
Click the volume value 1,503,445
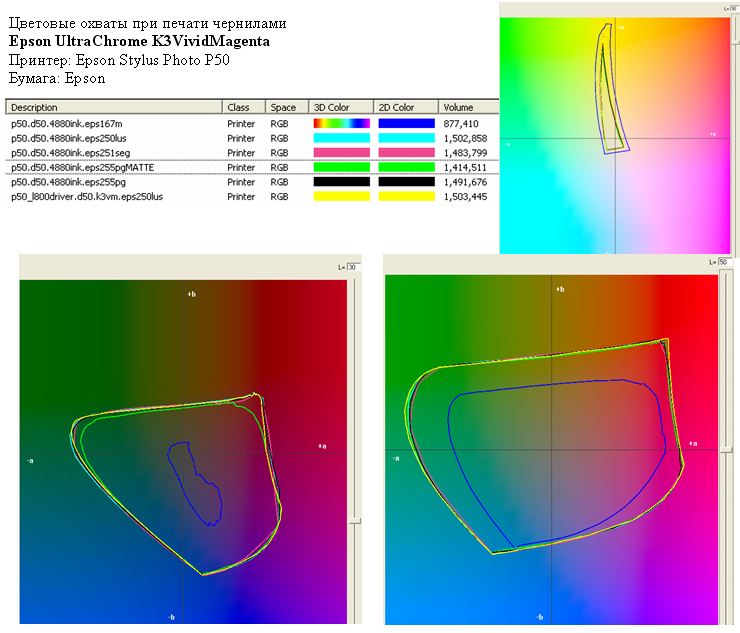click(x=465, y=197)
